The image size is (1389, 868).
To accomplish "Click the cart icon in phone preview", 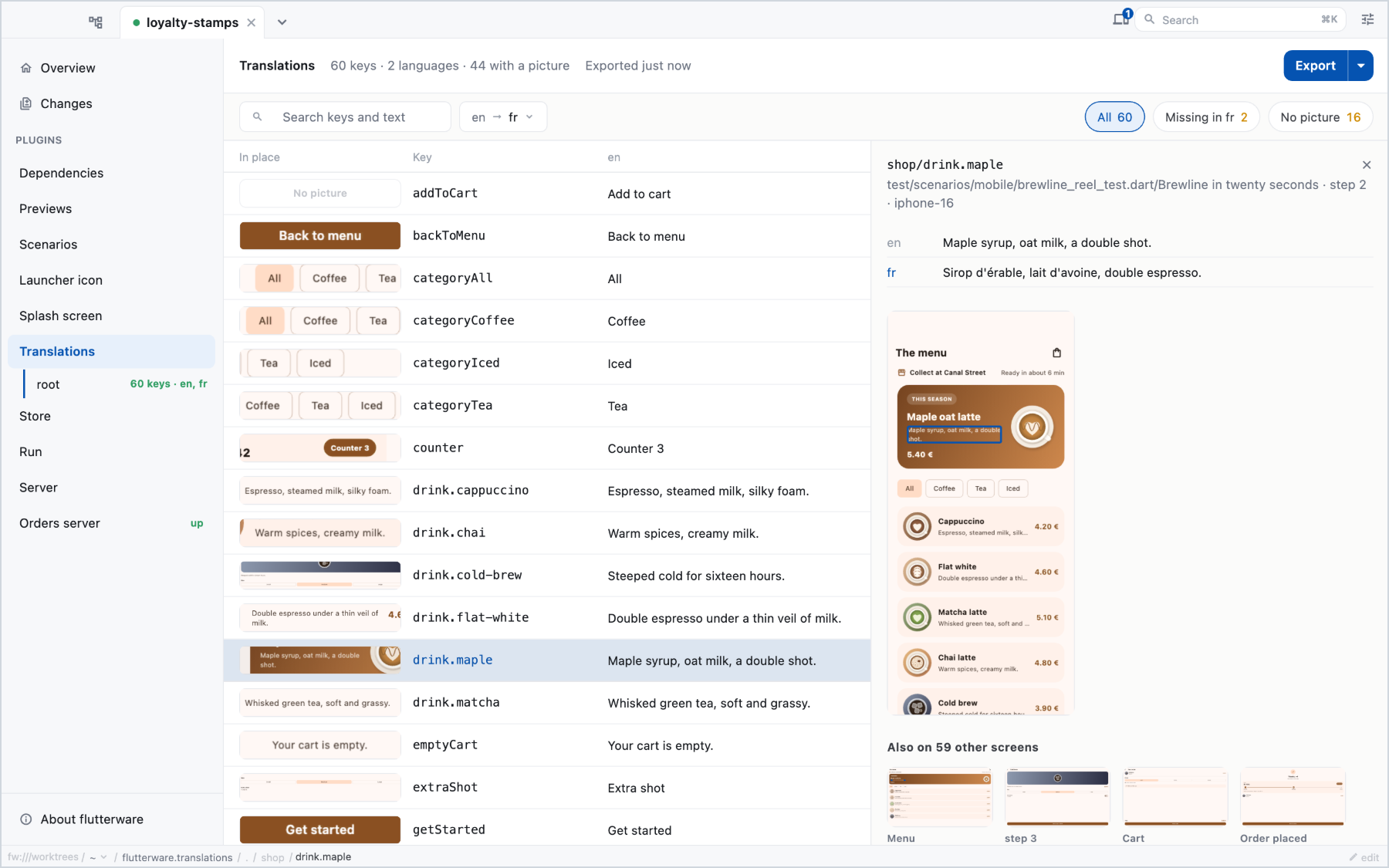I will pos(1057,353).
